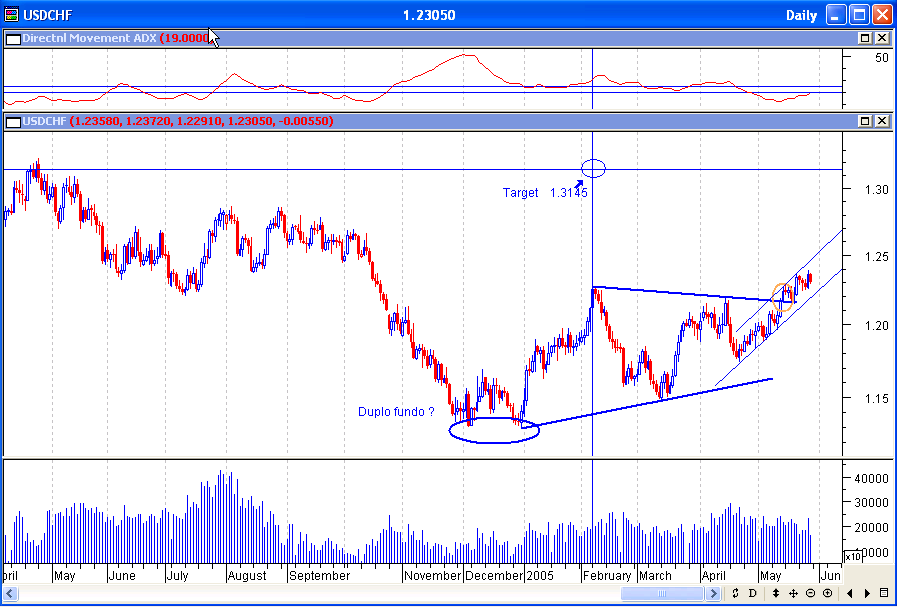
Task: Click the Duplo fundo ? annotation
Action: pyautogui.click(x=394, y=411)
